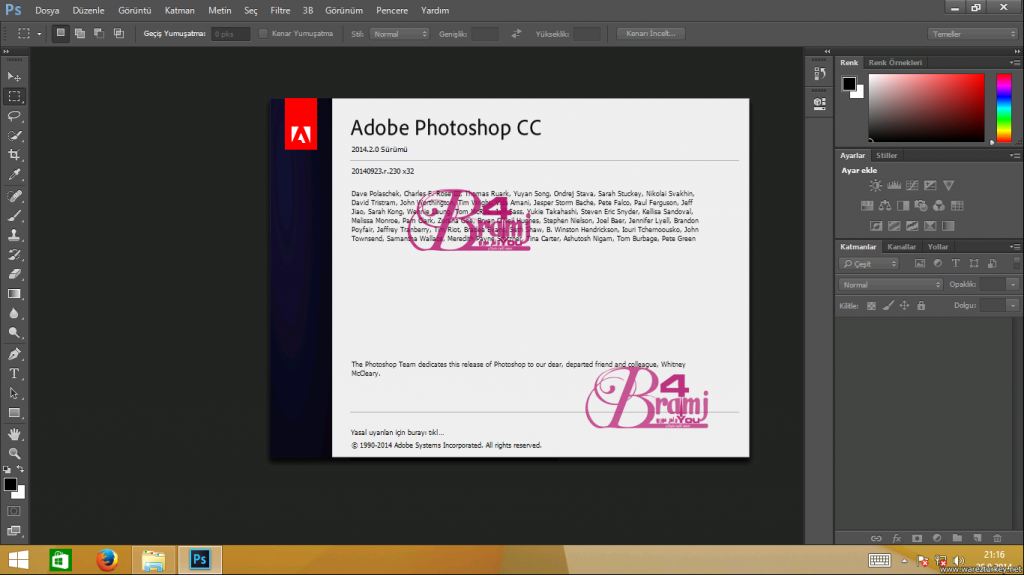Choose the Horizontal Type tool
1024x575 pixels.
click(14, 373)
